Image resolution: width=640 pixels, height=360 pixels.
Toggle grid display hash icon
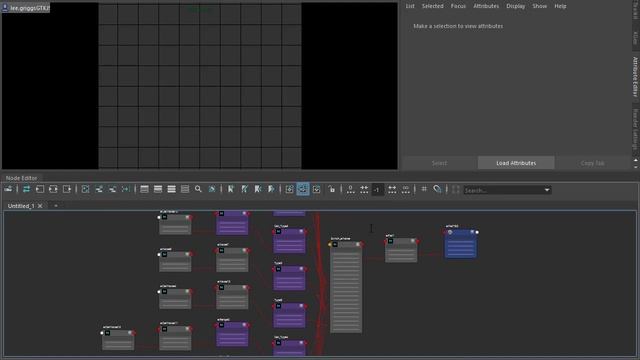tap(424, 189)
